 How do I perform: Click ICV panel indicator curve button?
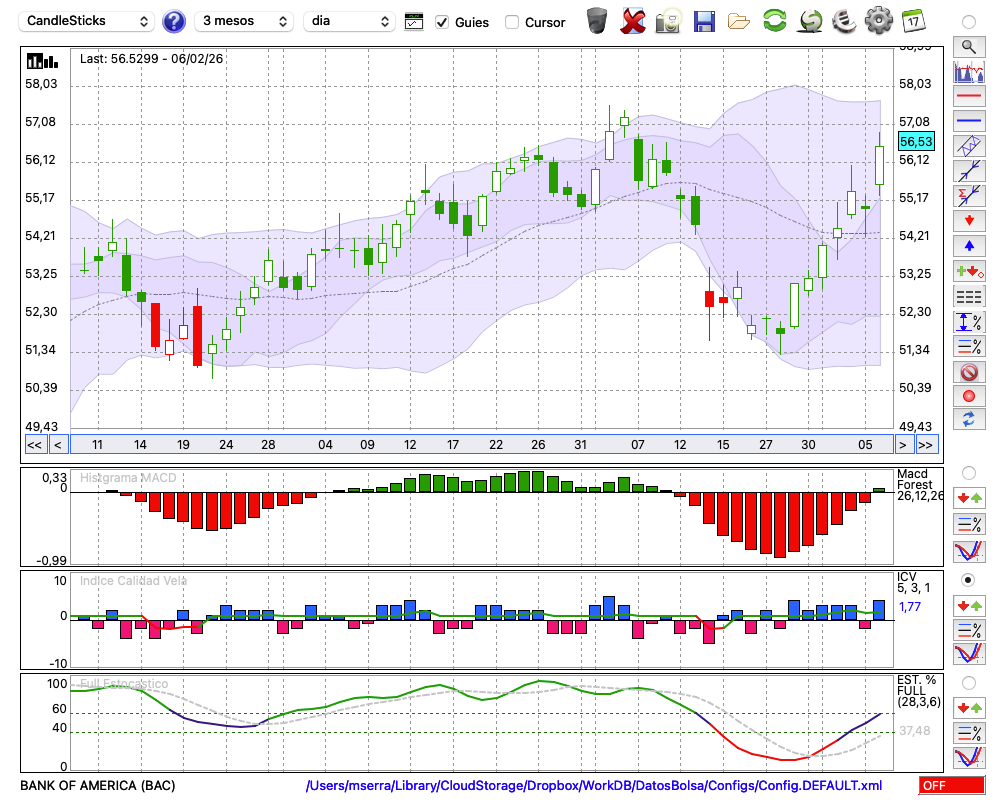[969, 654]
